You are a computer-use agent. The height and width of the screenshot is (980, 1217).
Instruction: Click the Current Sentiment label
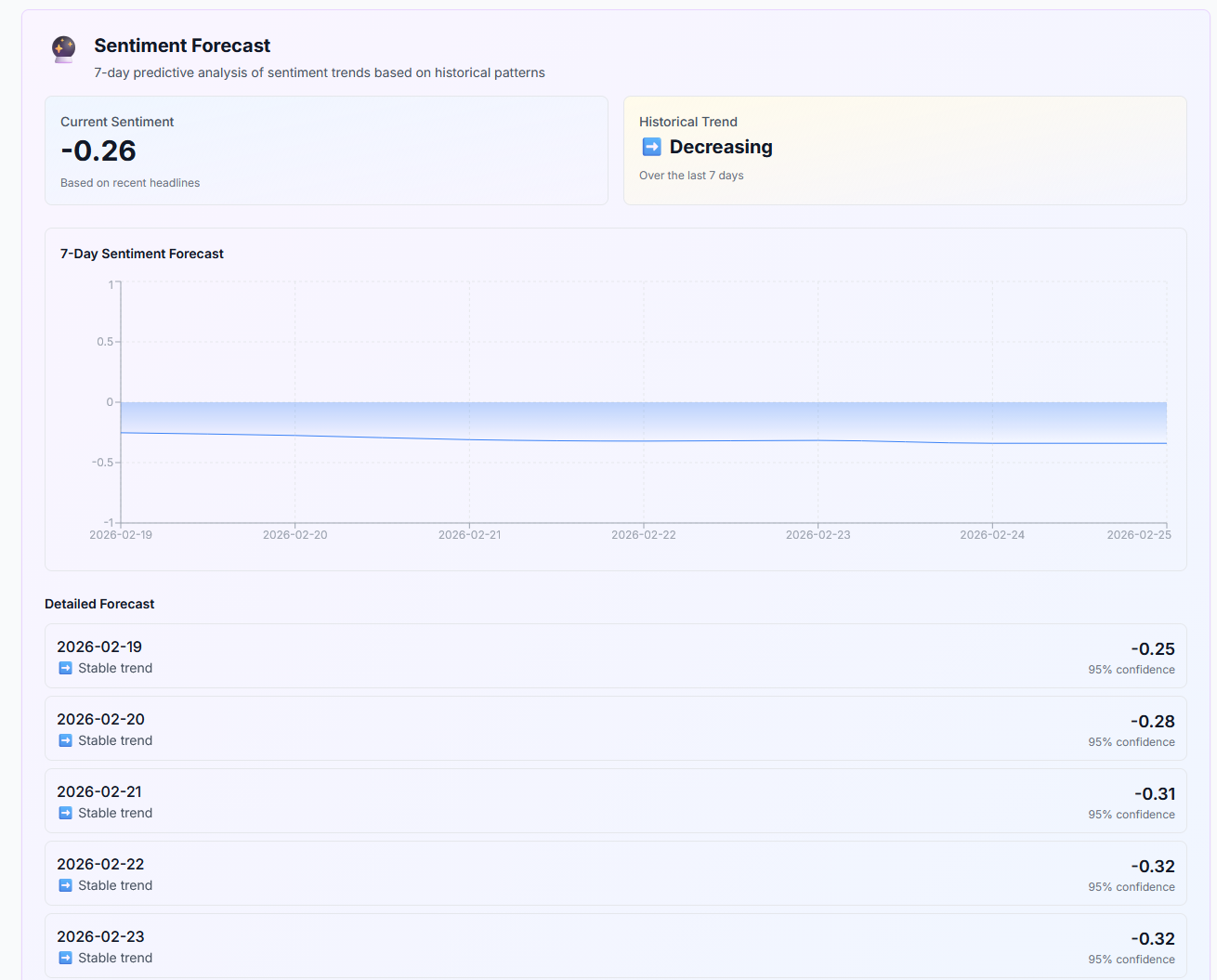[x=117, y=122]
